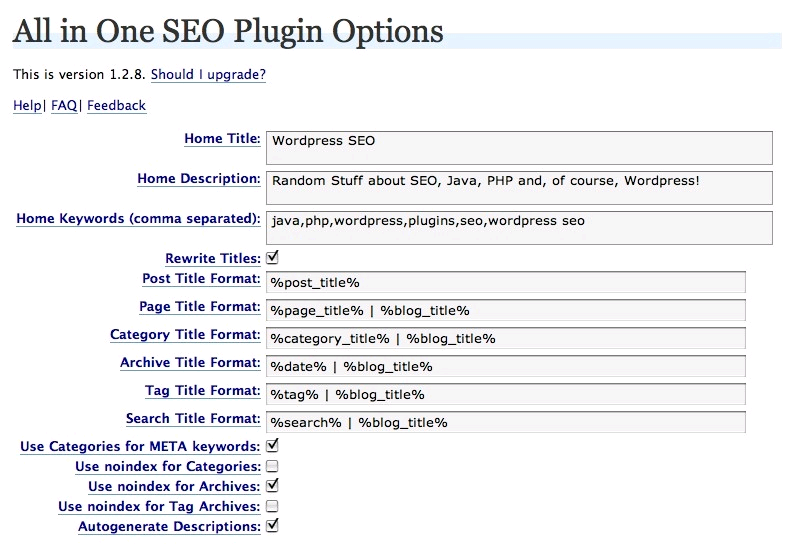Open the Help link
This screenshot has width=796, height=558.
pyautogui.click(x=27, y=105)
